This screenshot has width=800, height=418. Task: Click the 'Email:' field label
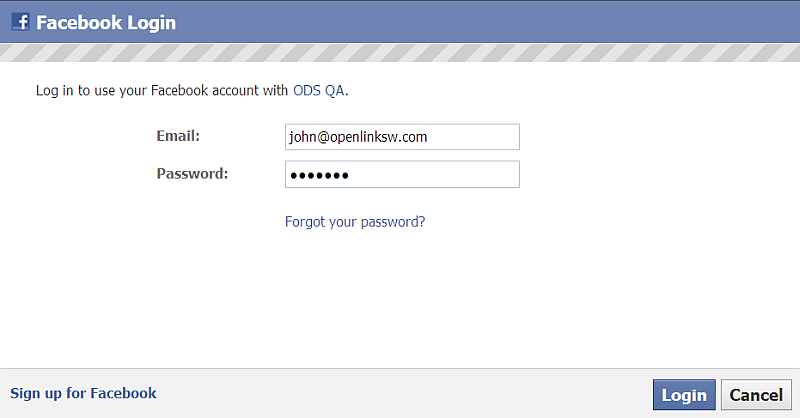178,136
